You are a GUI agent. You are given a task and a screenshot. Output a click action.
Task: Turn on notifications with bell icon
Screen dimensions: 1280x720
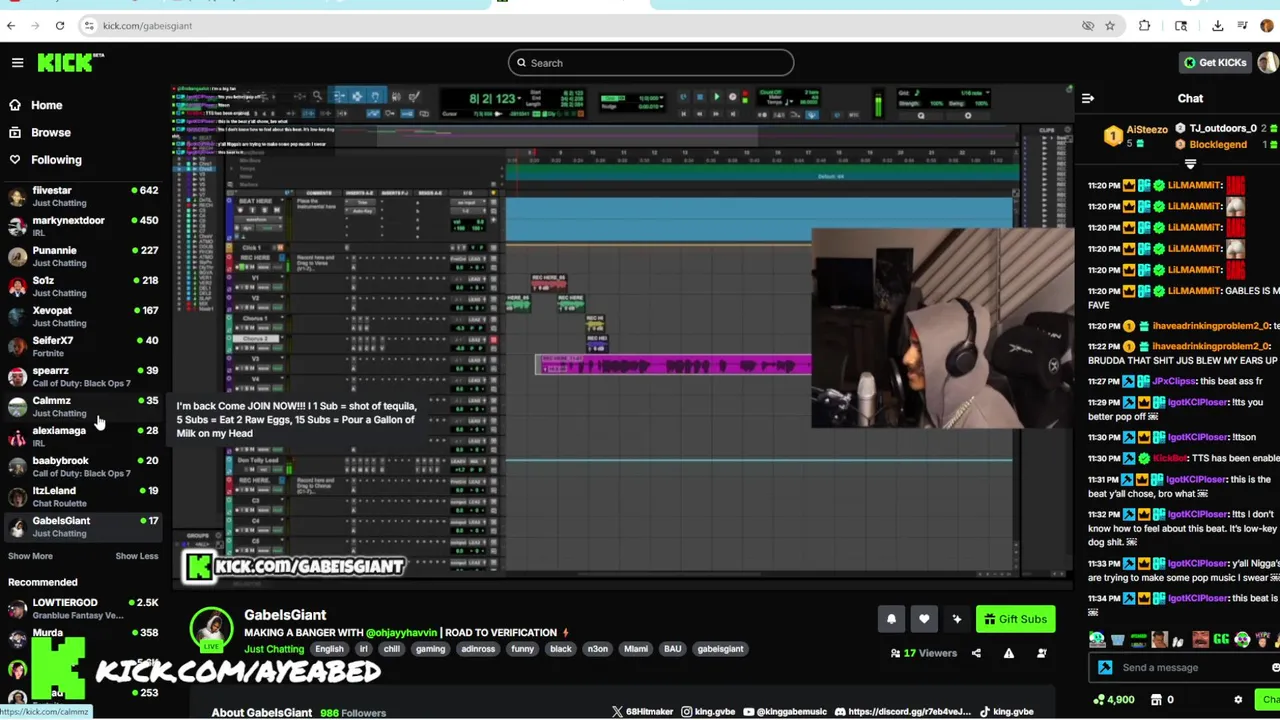pyautogui.click(x=891, y=619)
